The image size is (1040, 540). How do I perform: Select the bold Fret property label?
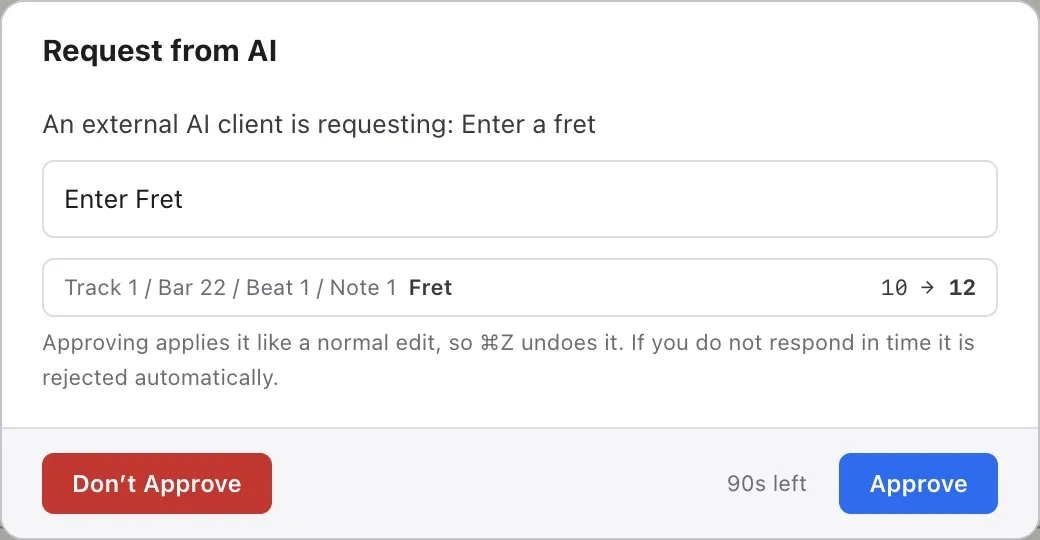430,287
